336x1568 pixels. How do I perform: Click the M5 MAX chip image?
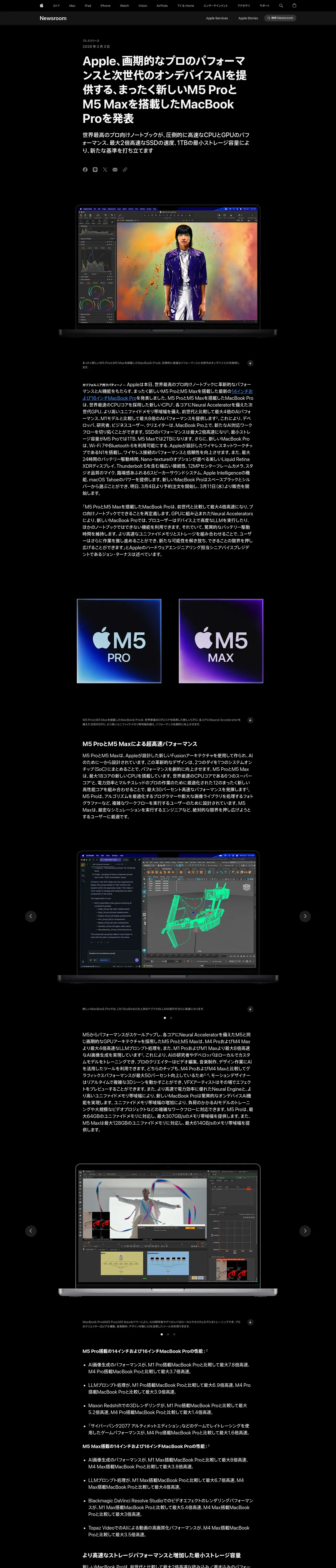click(221, 641)
